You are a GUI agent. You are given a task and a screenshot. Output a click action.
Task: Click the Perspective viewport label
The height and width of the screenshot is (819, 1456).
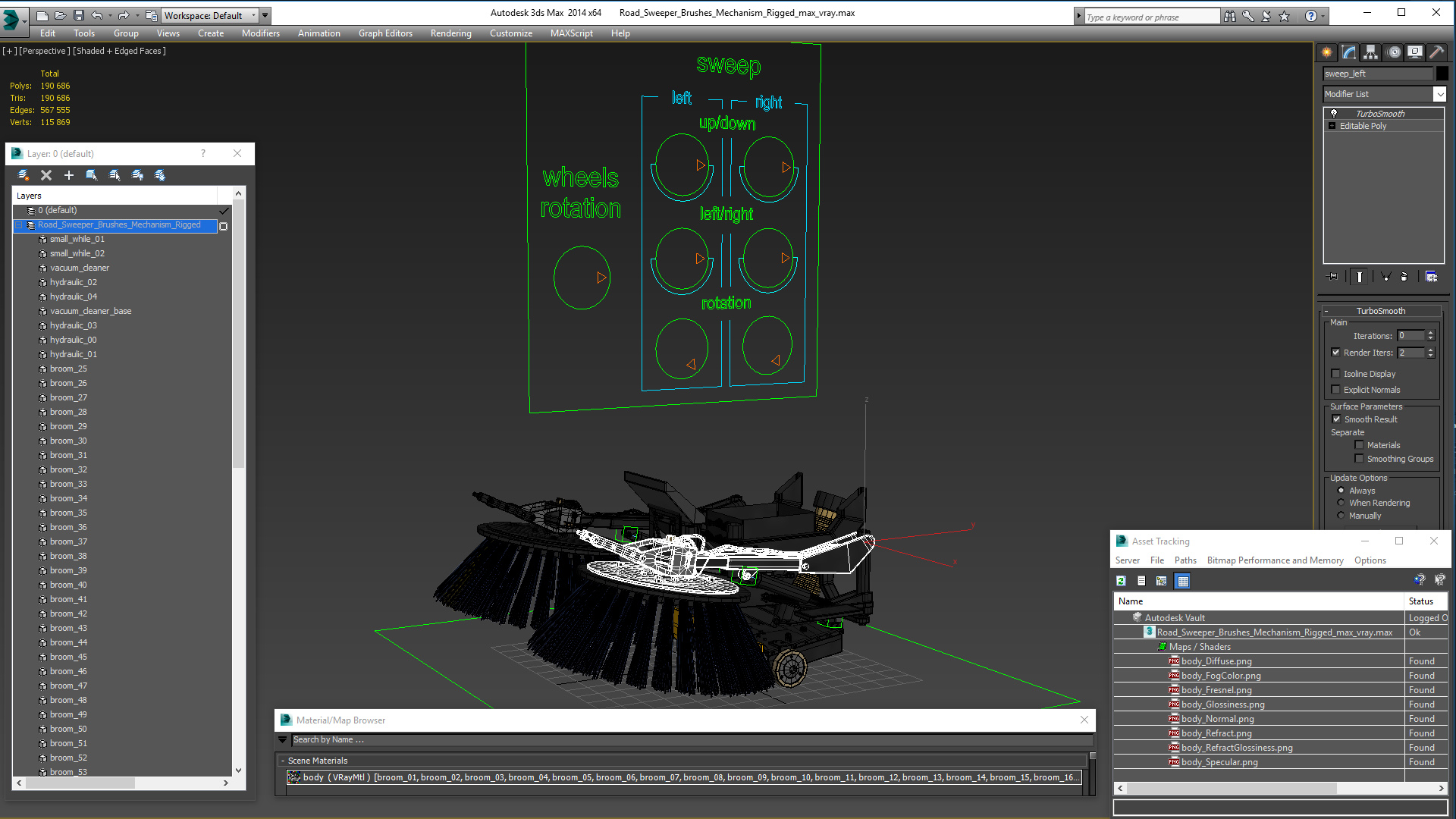(x=44, y=51)
